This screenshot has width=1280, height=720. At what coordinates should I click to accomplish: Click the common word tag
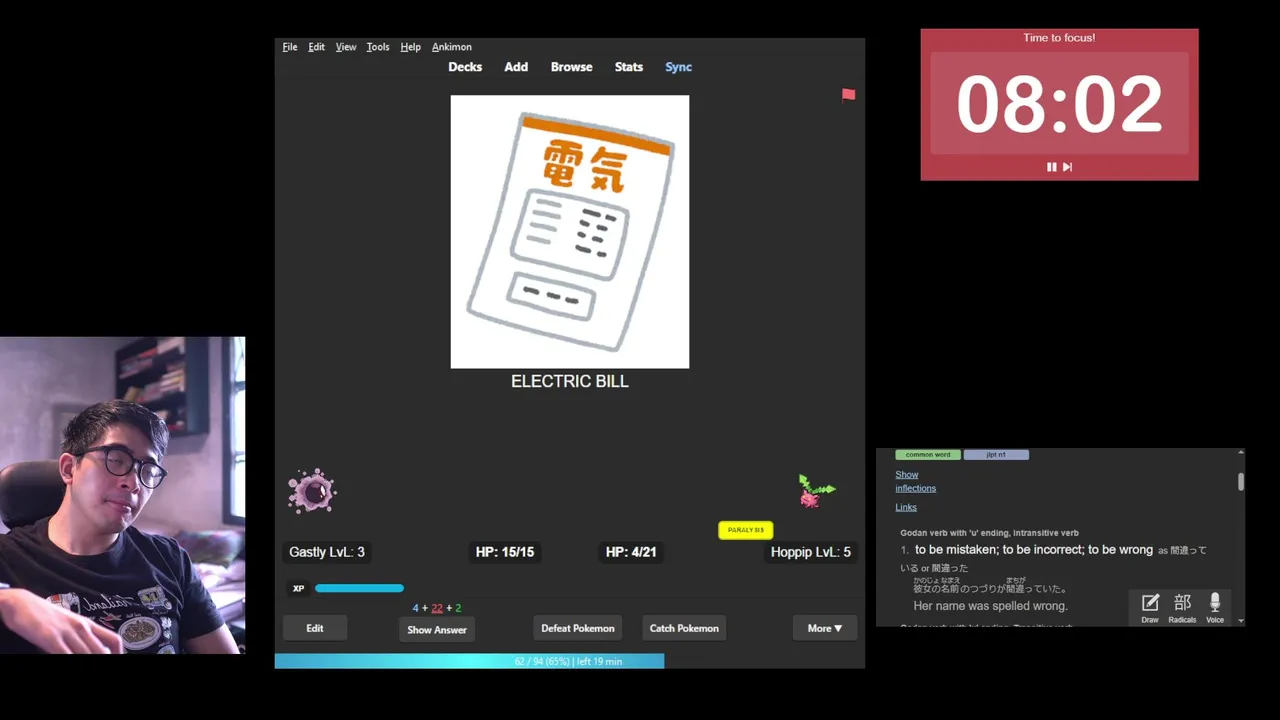(x=928, y=455)
